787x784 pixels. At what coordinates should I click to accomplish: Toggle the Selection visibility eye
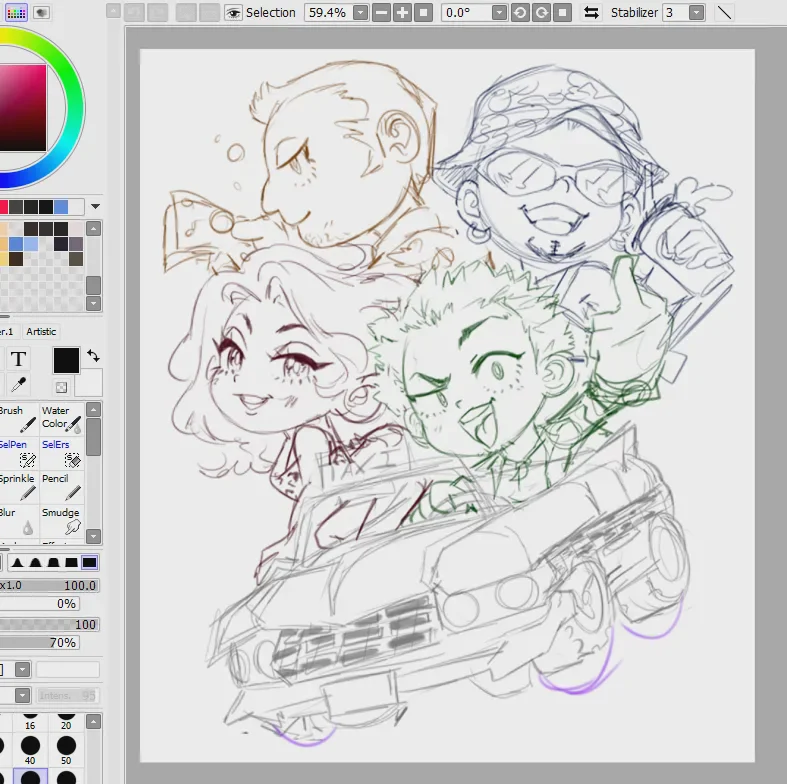tap(233, 13)
